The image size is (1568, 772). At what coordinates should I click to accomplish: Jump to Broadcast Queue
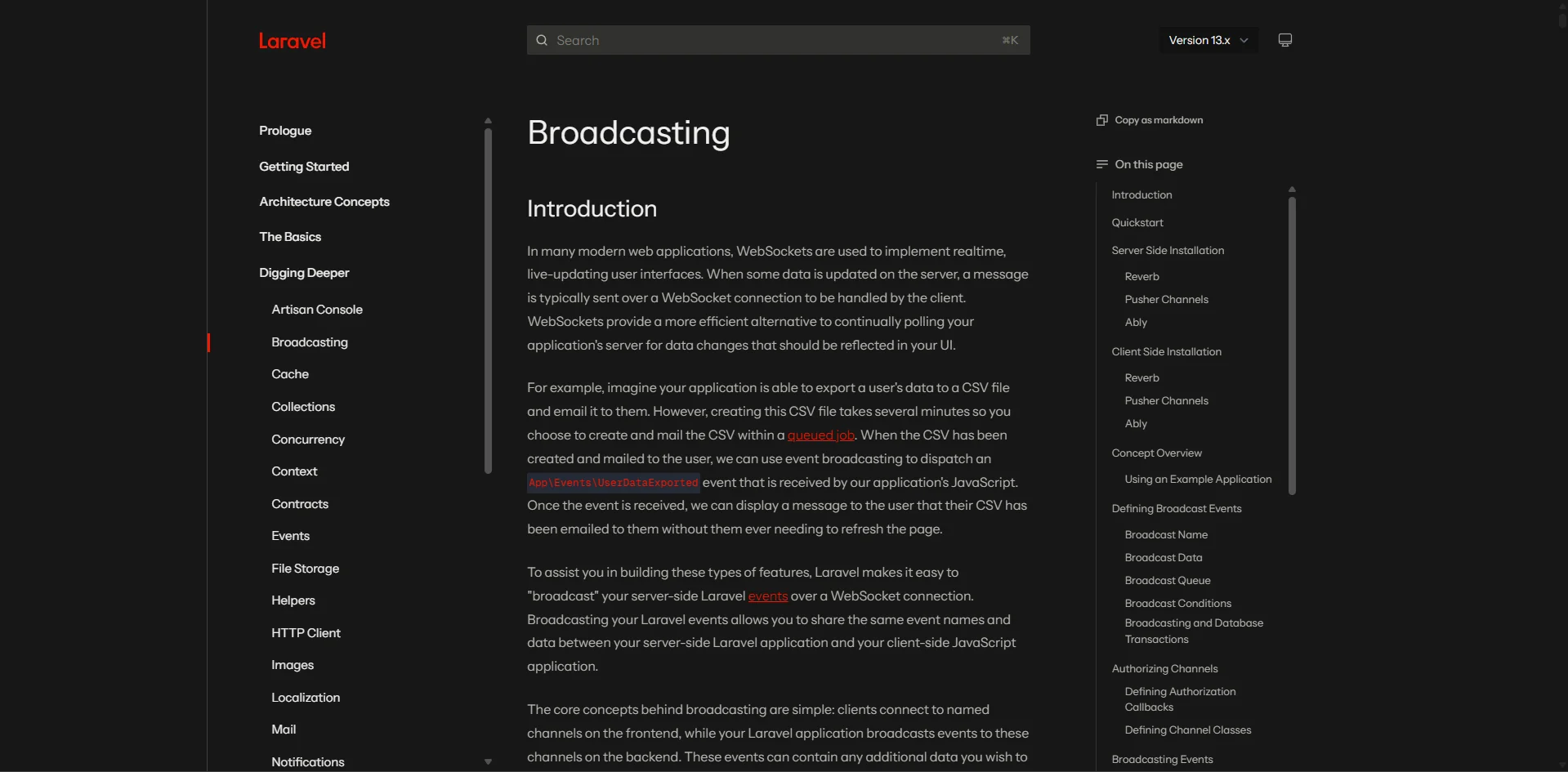[1168, 581]
